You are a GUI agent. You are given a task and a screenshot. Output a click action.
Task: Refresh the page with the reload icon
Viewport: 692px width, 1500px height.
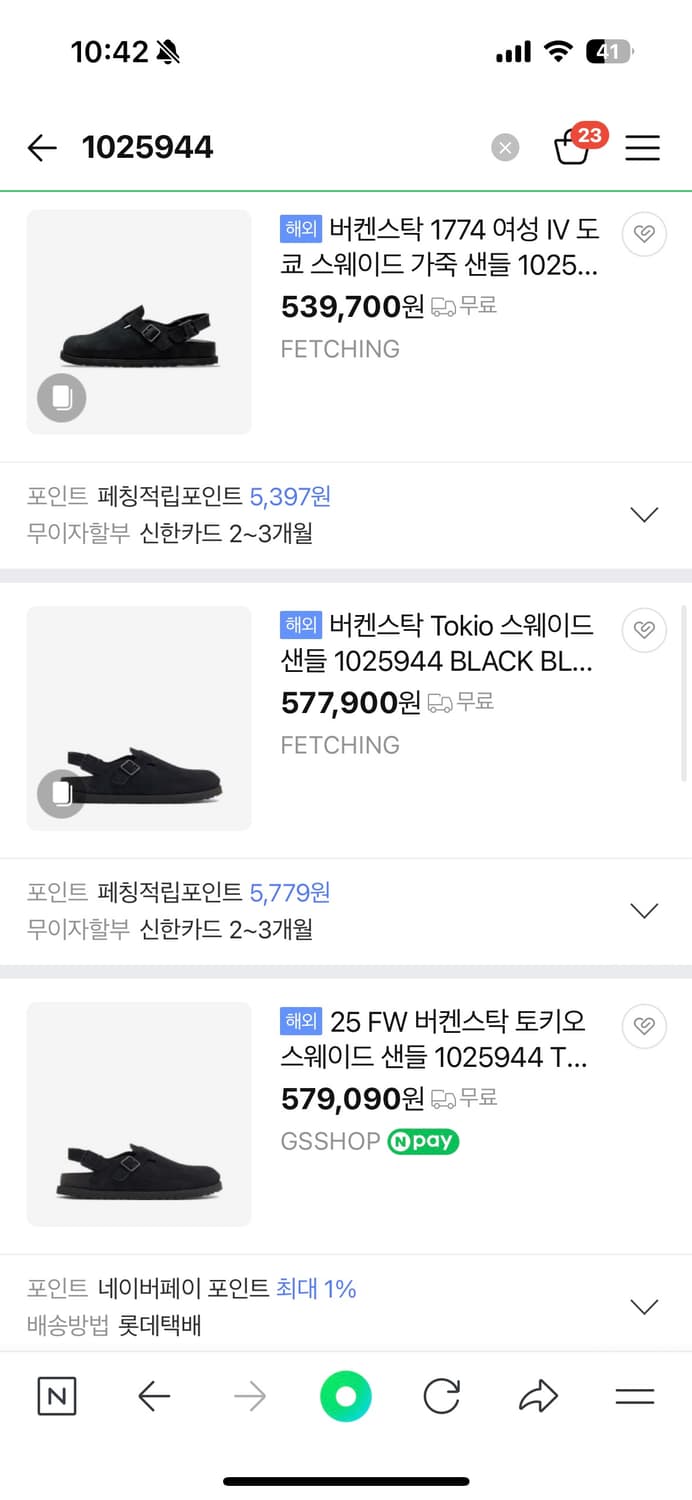pos(442,1397)
